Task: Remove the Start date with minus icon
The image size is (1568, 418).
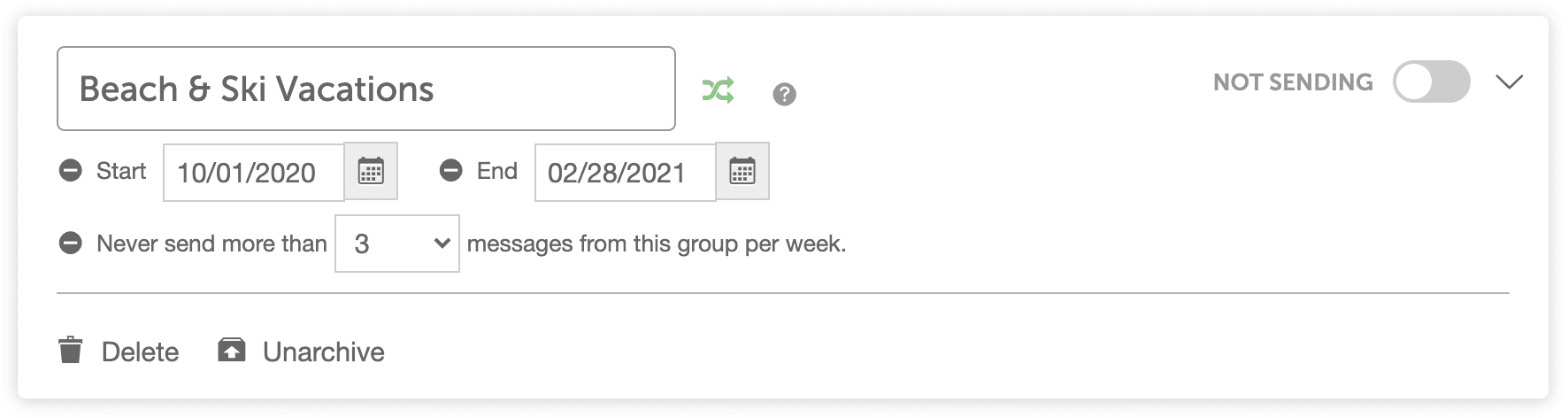Action: (x=71, y=170)
